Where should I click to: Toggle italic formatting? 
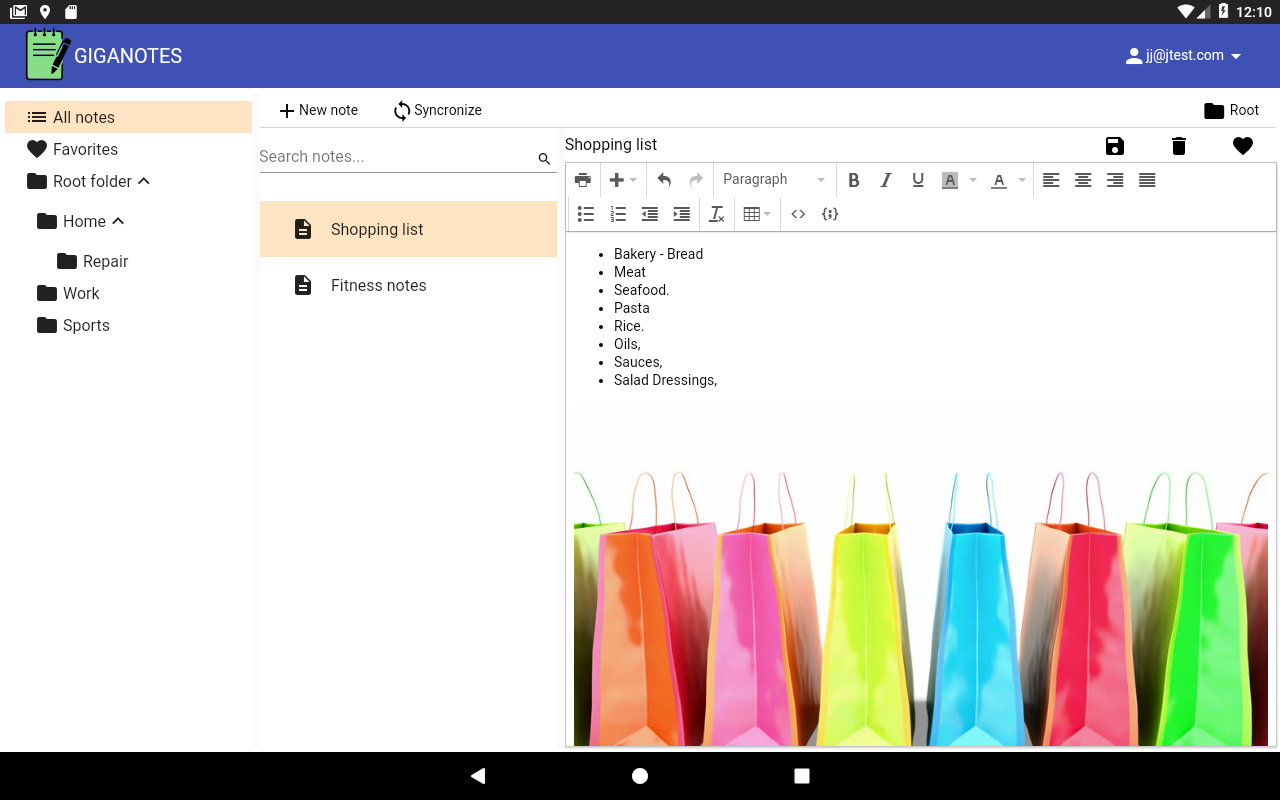pos(886,180)
